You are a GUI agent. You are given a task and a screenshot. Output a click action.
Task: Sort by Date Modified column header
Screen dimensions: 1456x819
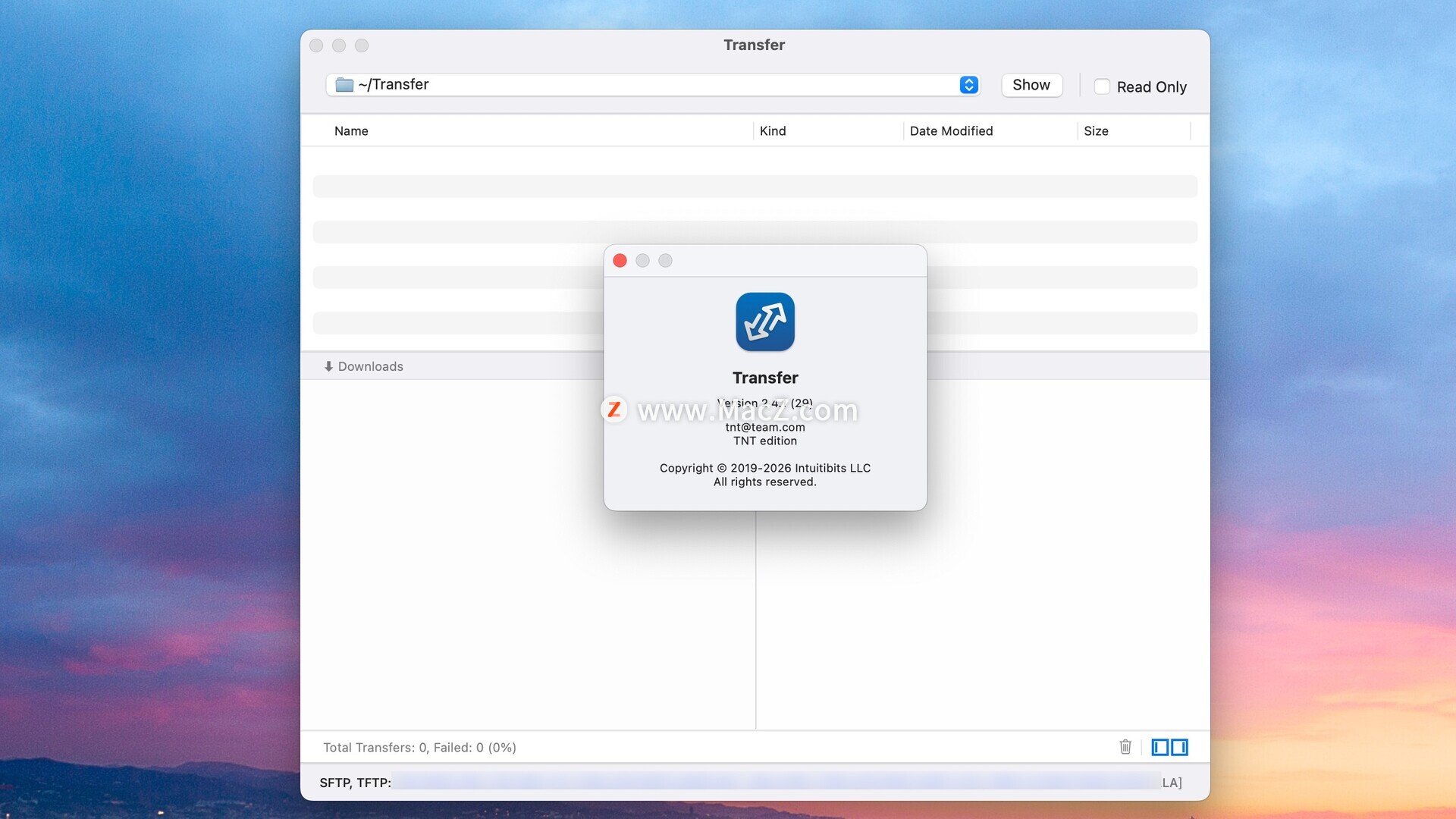click(951, 131)
